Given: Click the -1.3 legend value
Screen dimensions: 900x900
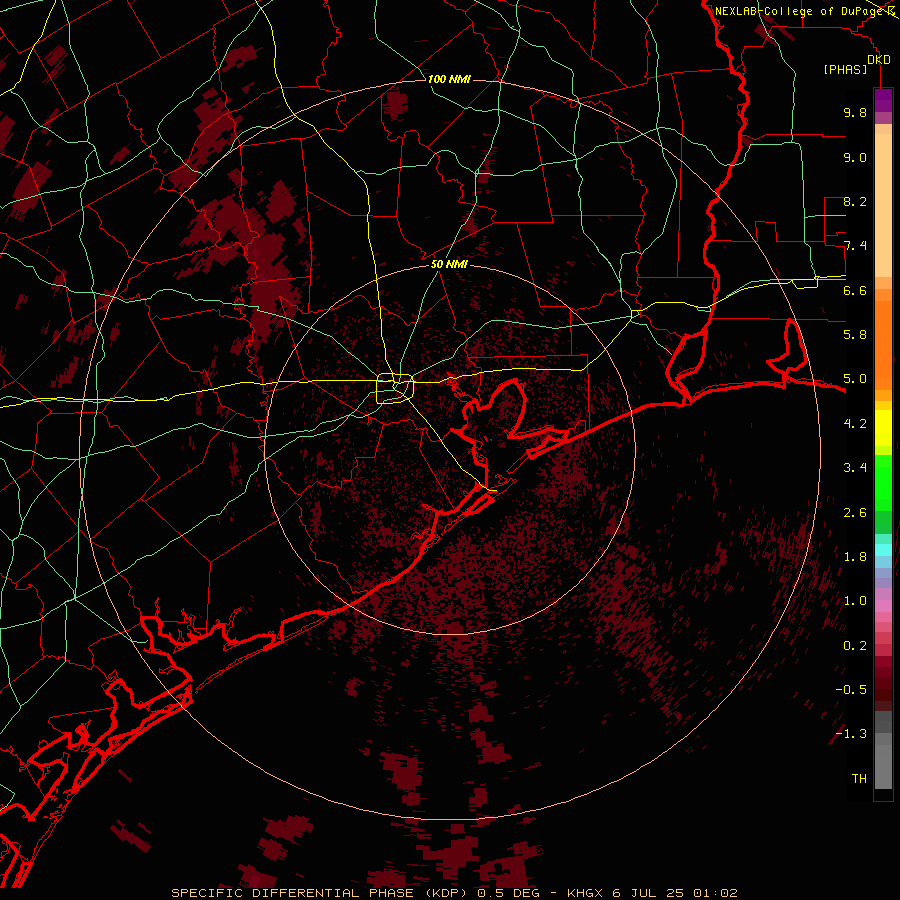Looking at the screenshot, I should point(851,734).
